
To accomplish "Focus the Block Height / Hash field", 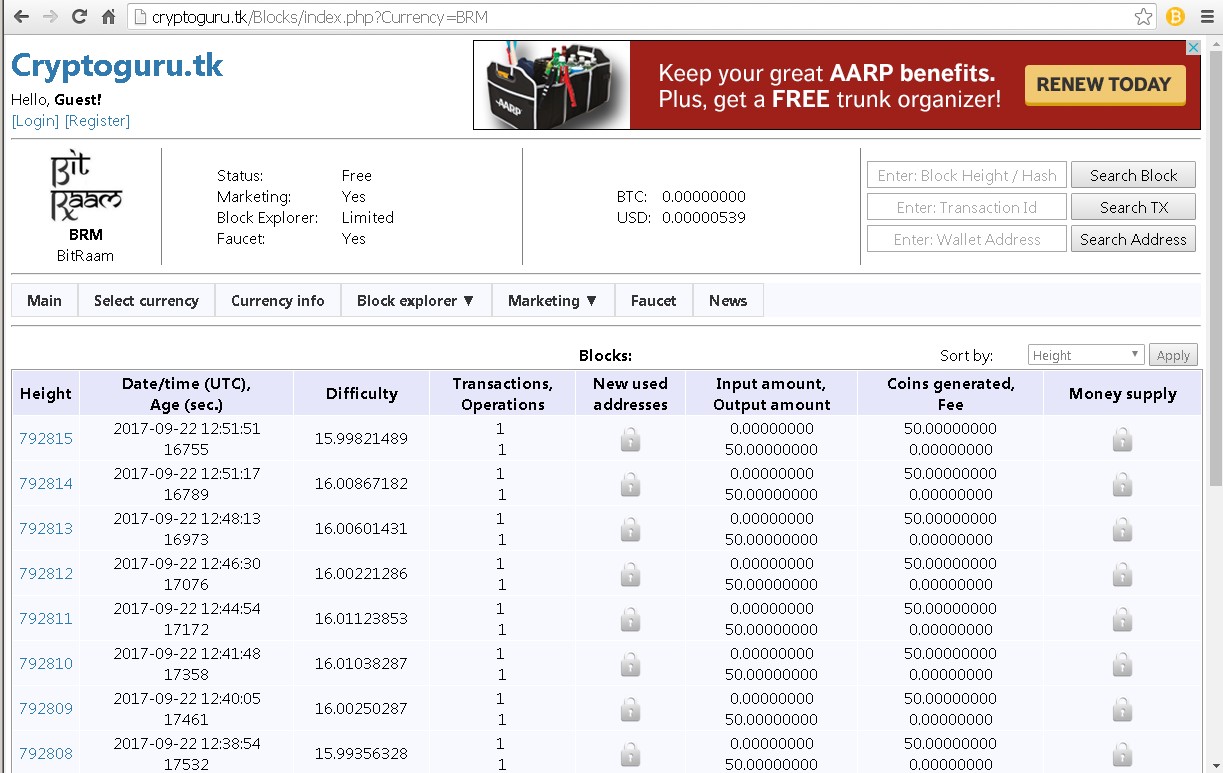I will 967,175.
